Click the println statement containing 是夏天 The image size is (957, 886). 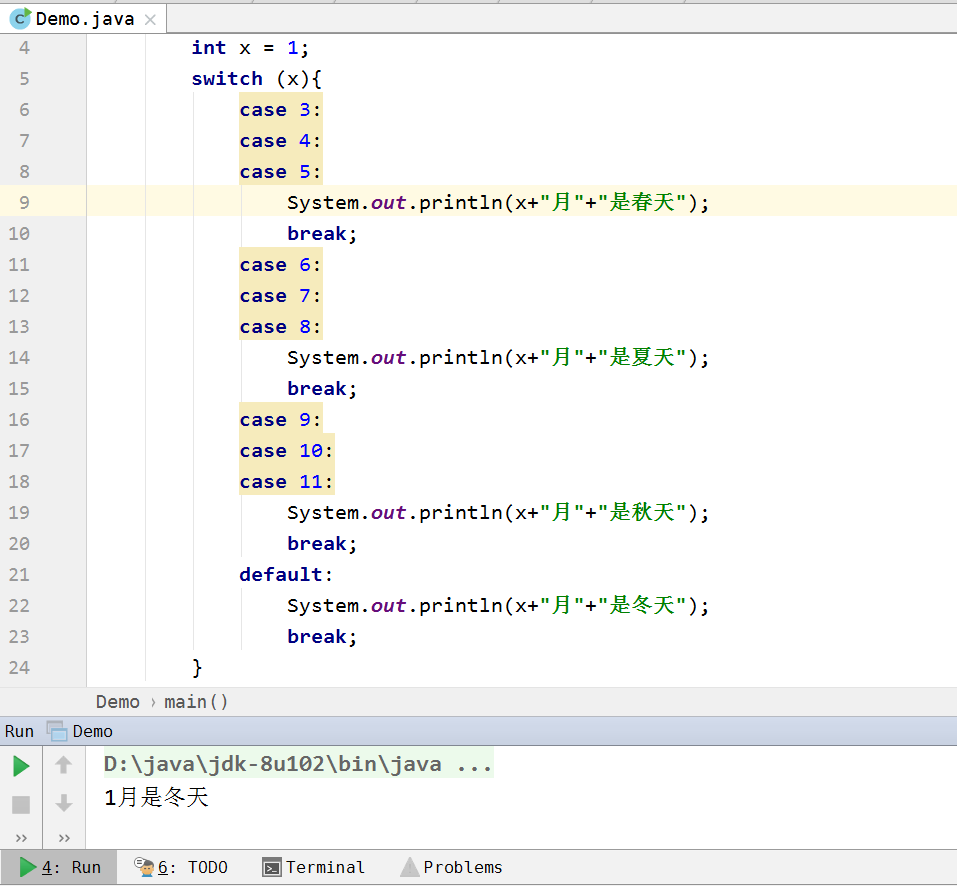click(498, 358)
